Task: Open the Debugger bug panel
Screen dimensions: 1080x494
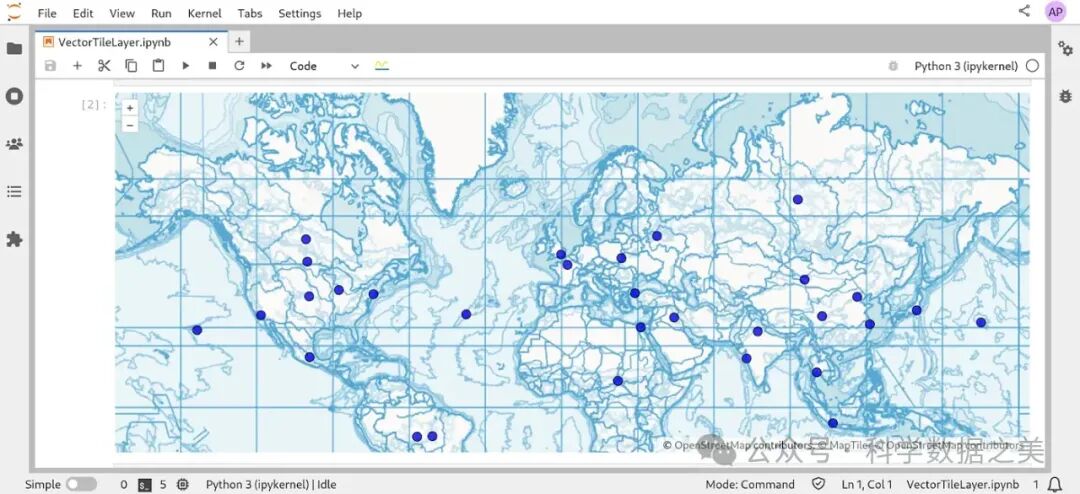Action: point(1065,96)
